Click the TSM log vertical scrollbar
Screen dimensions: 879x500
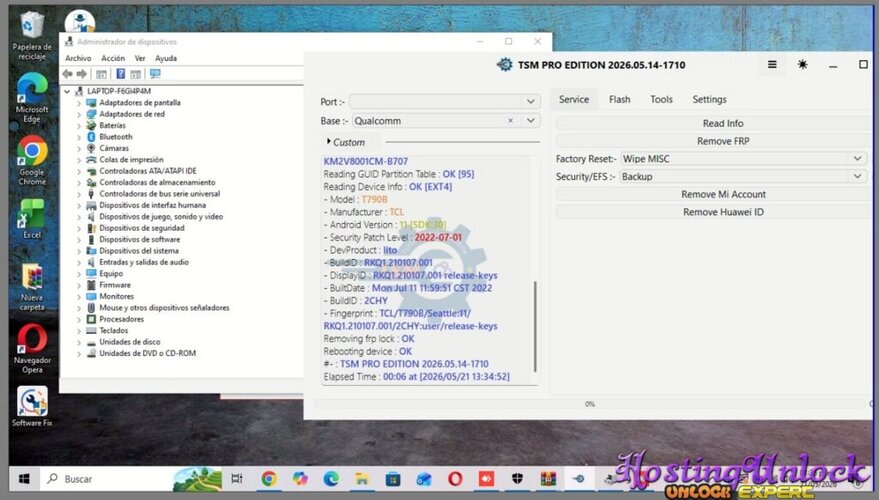click(535, 326)
